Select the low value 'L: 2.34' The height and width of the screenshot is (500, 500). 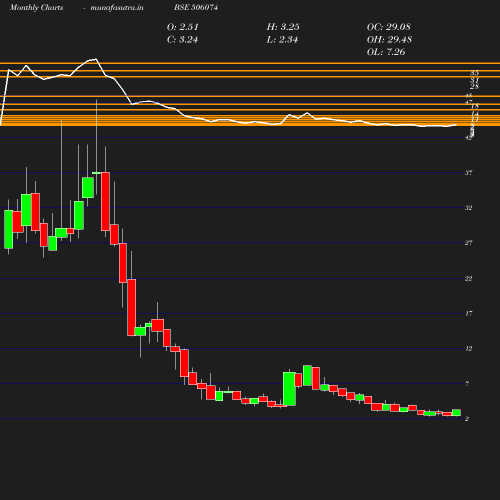point(282,40)
